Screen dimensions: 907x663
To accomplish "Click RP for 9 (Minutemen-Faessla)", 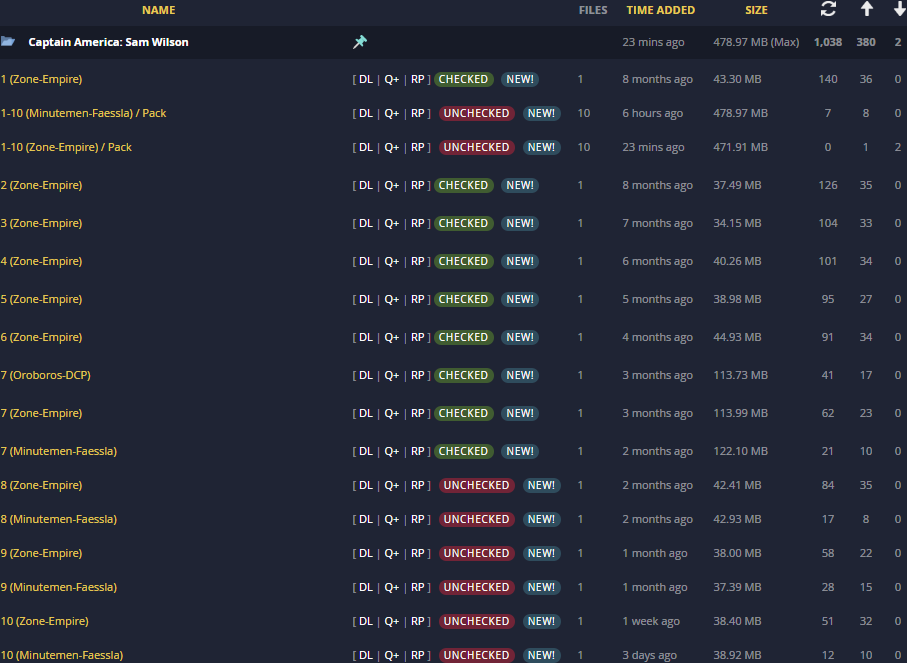I will pos(418,588).
